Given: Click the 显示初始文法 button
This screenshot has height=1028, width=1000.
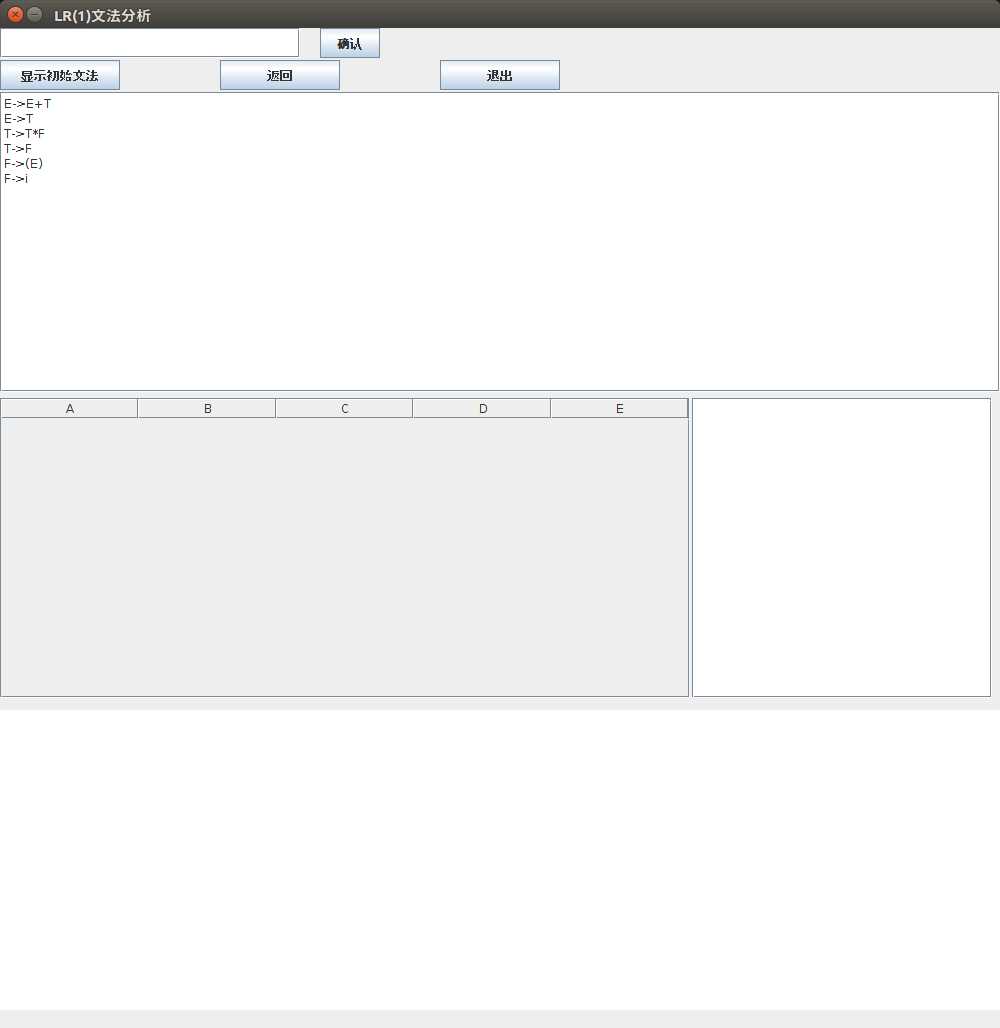Looking at the screenshot, I should pyautogui.click(x=60, y=75).
